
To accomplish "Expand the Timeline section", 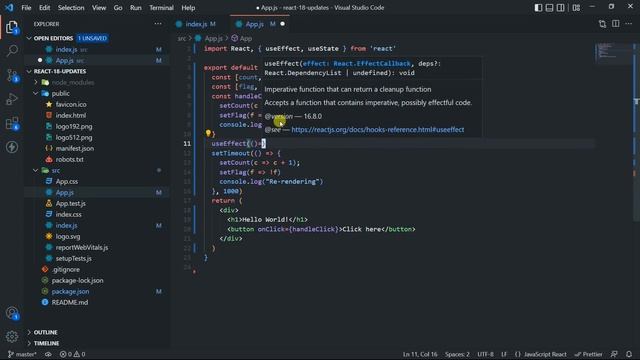I will 46,343.
